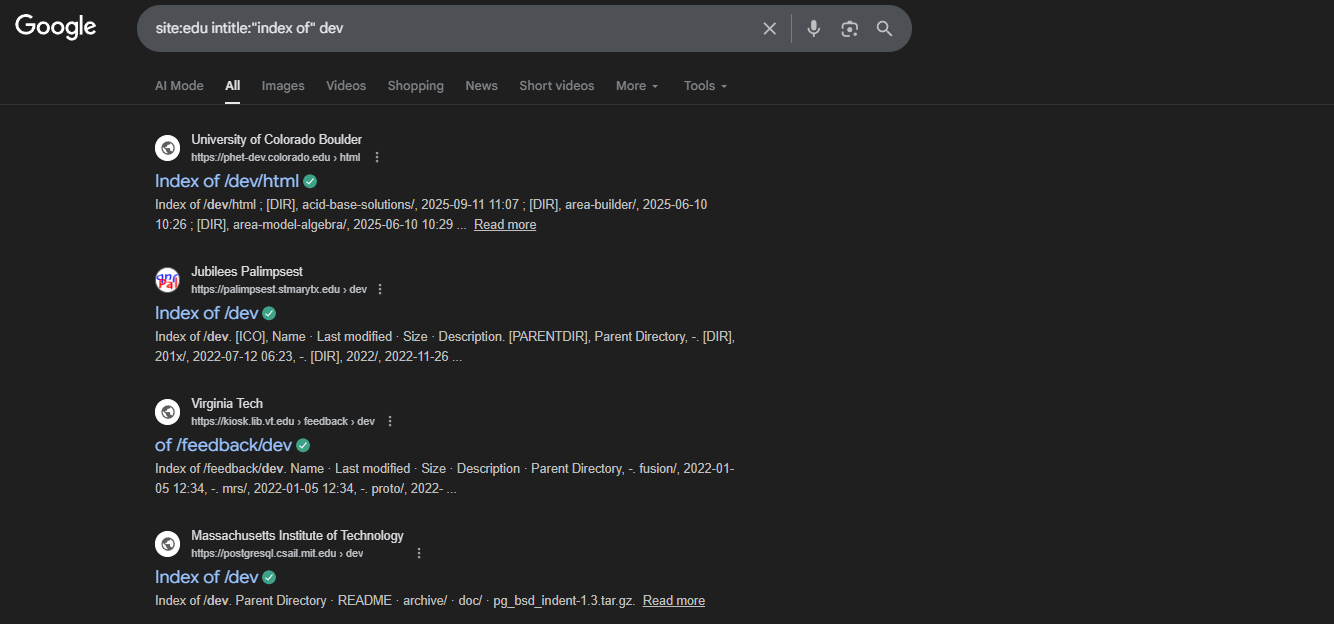Open the Index of /dev/html result

[x=227, y=181]
